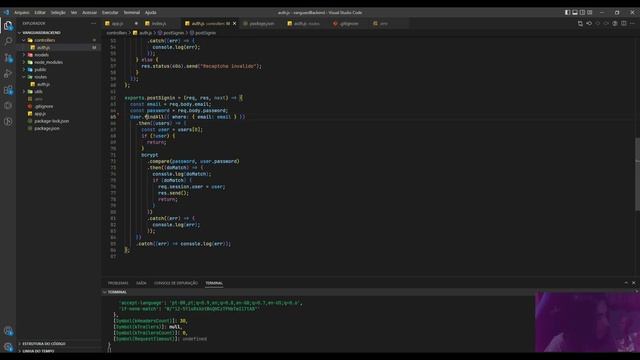Open the Executar menu
Image resolution: width=640 pixels, height=360 pixels.
(110, 13)
